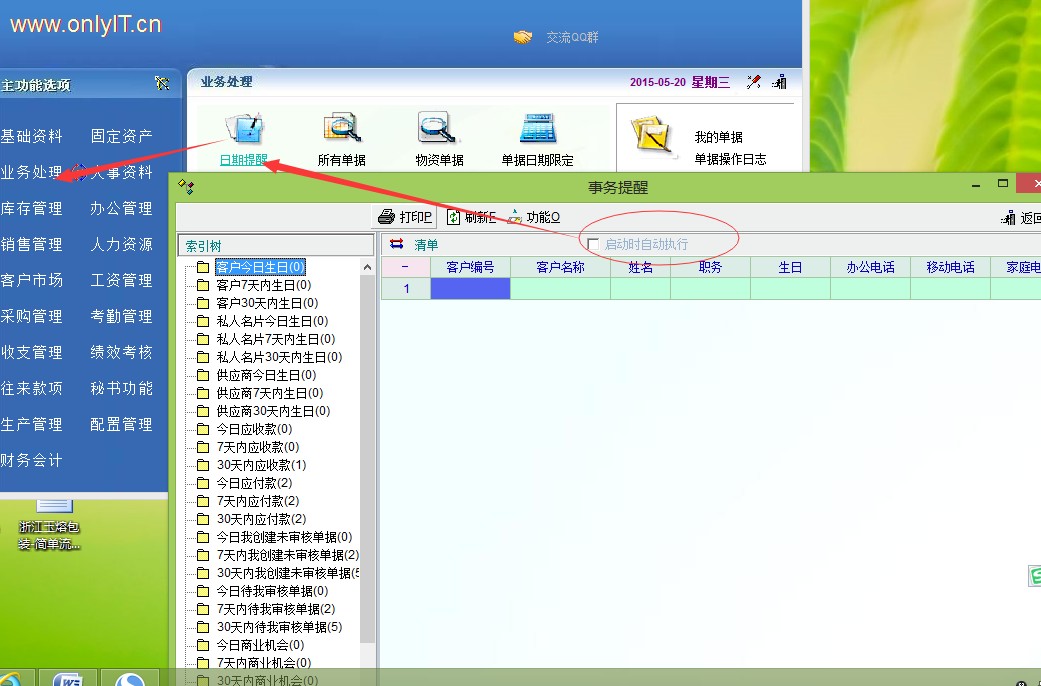Viewport: 1041px width, 686px height.
Task: Click the 打印 printer button
Action: coord(404,217)
